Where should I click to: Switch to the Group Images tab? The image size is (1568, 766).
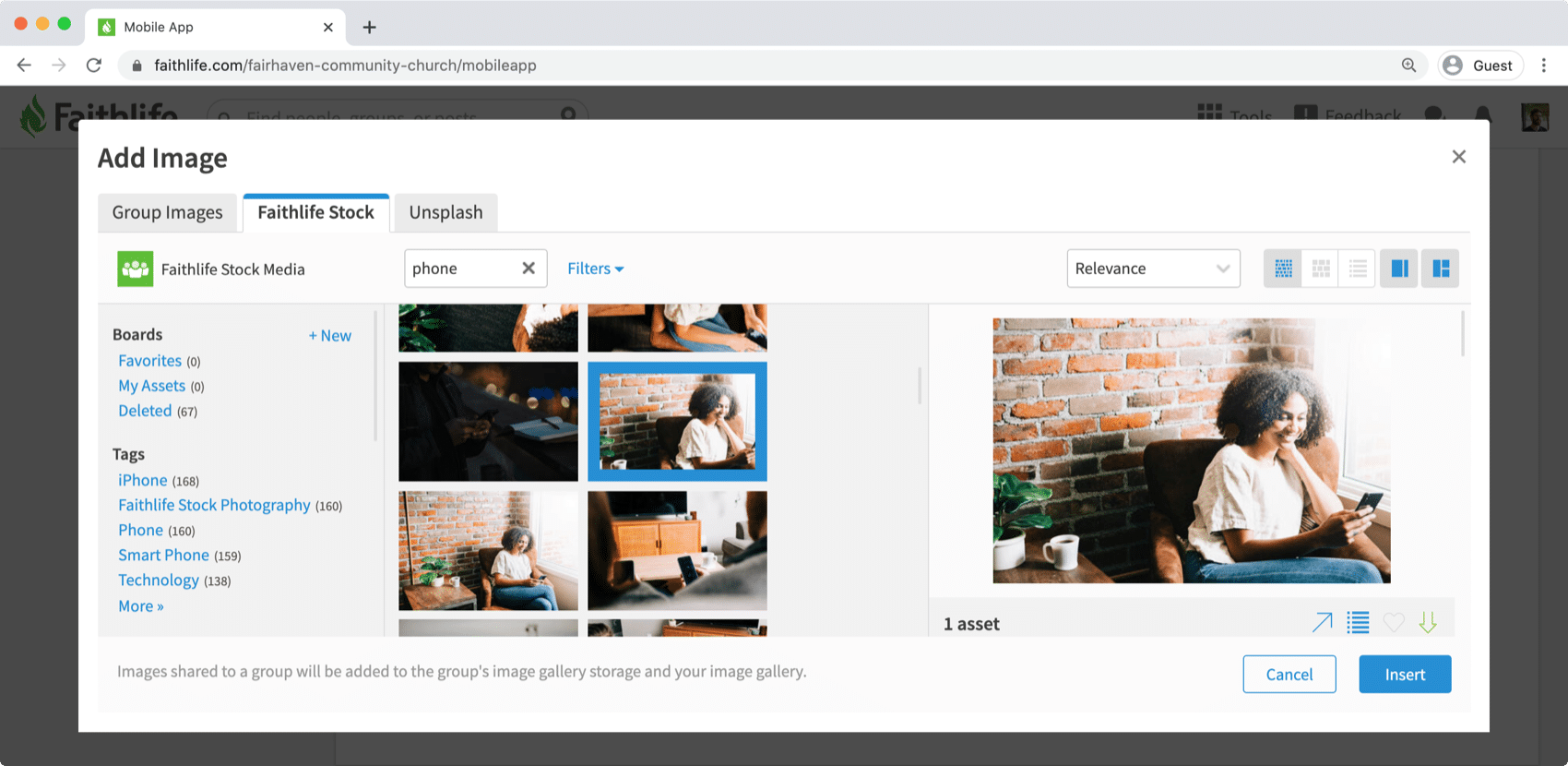[x=167, y=212]
